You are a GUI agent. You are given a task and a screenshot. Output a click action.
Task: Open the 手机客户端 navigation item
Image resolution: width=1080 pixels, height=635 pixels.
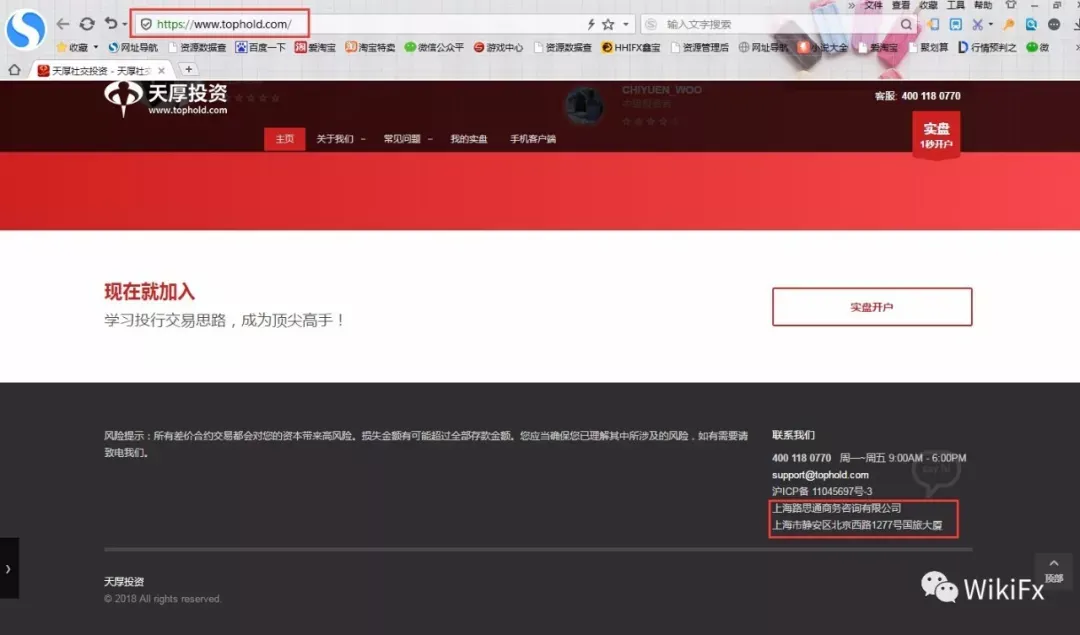click(x=532, y=138)
